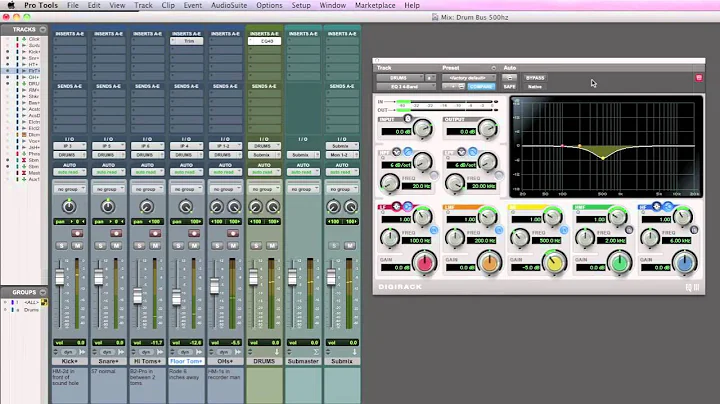Open the Track menu
Viewport: 720px width, 404px height.
(143, 5)
